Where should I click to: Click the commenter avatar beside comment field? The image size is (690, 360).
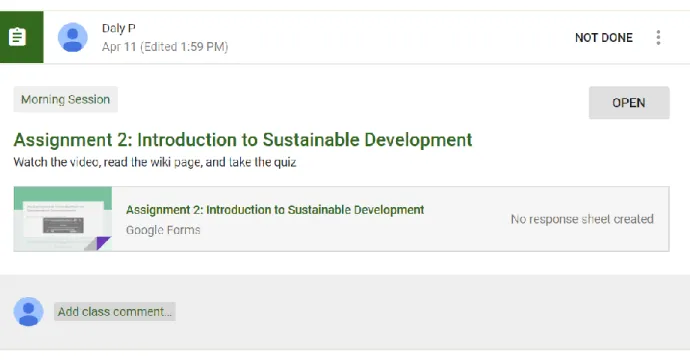point(29,312)
